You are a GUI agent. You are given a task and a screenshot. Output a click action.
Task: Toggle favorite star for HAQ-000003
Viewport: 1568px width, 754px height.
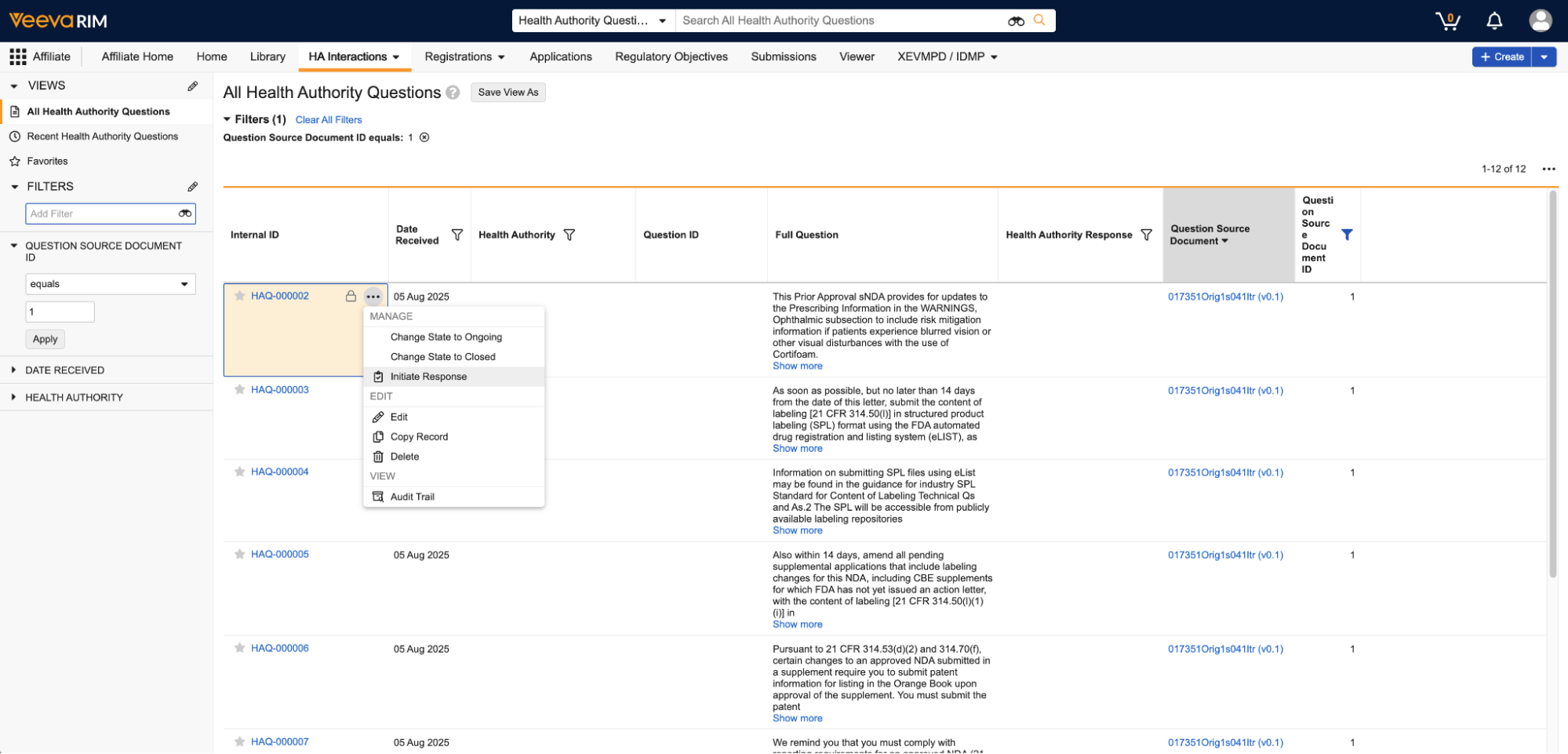click(239, 390)
